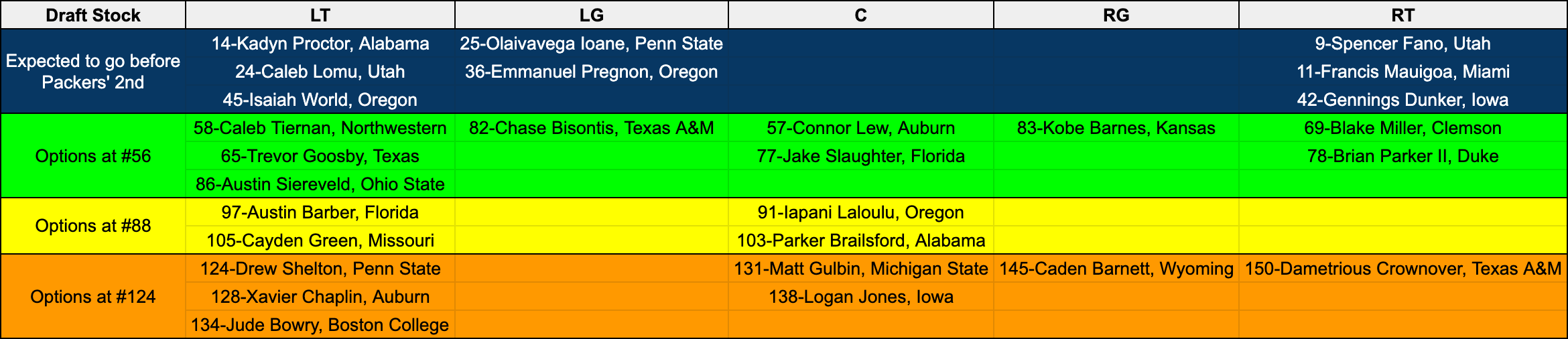
Task: Click the 83-Kobe Barnes, Kansas cell
Action: [x=1116, y=128]
